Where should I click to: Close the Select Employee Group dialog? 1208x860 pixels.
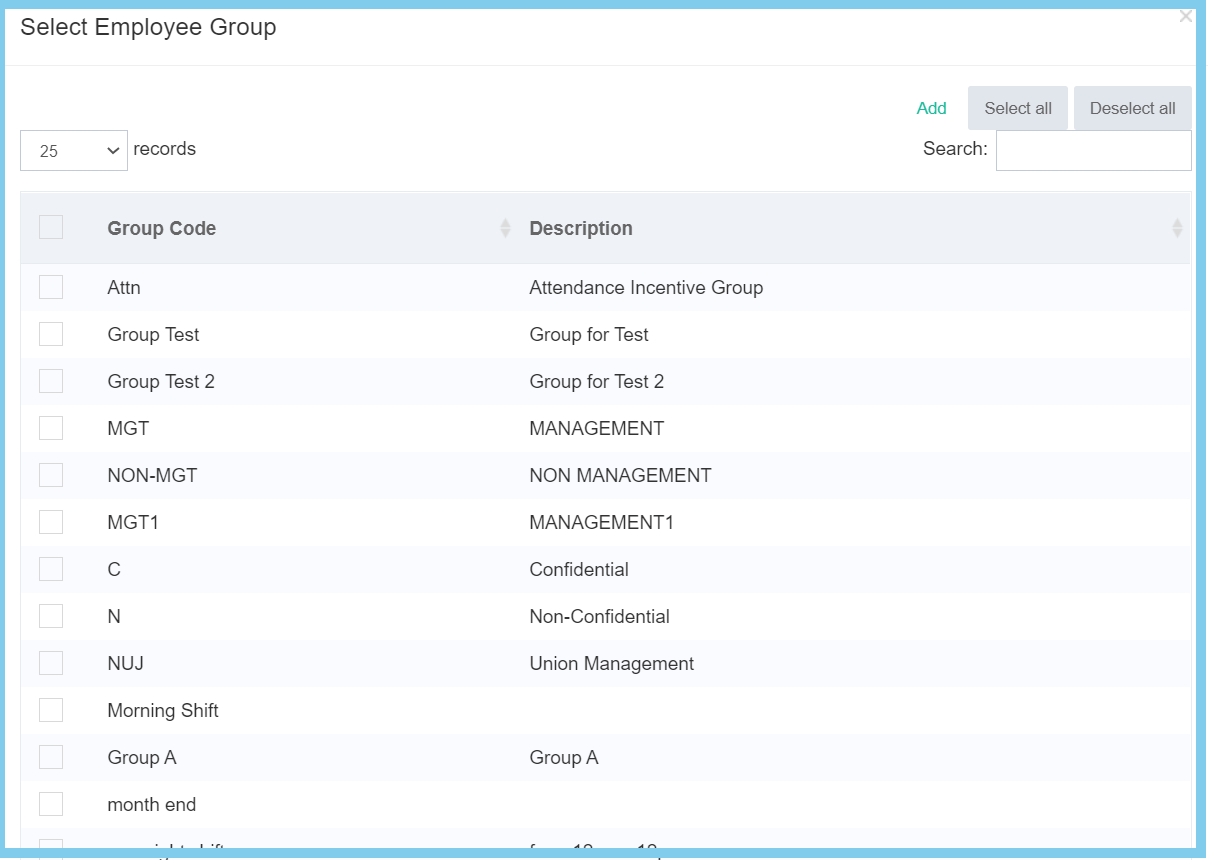[1185, 16]
